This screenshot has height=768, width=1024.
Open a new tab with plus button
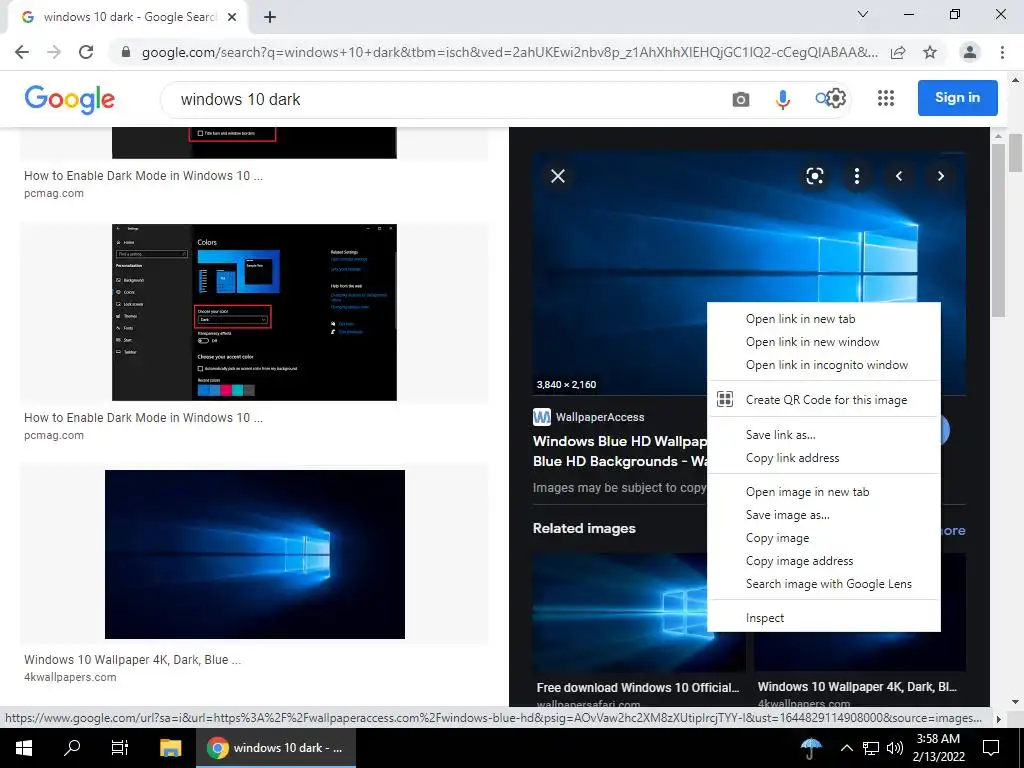tap(270, 17)
